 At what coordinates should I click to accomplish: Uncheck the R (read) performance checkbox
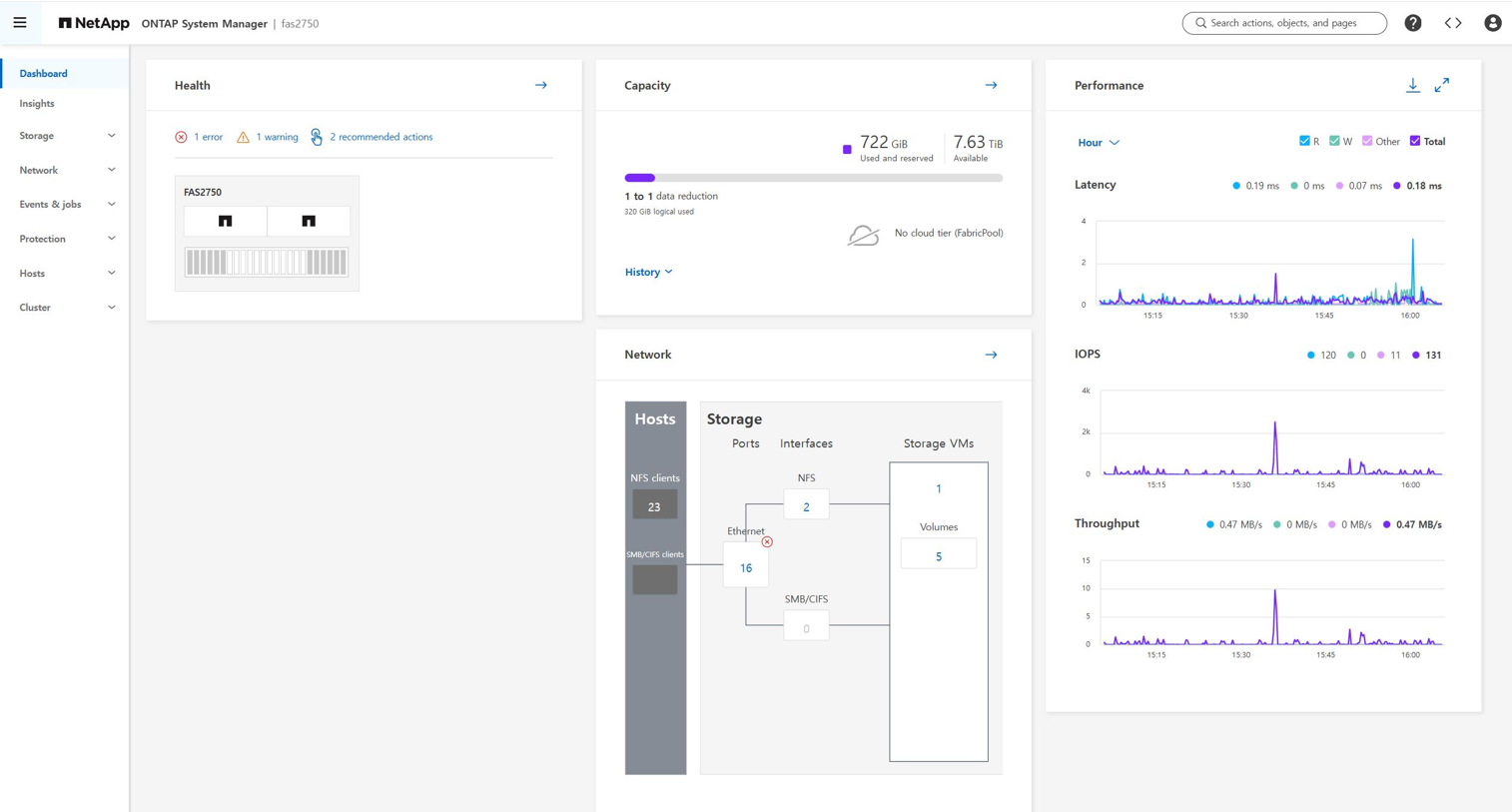coord(1304,141)
